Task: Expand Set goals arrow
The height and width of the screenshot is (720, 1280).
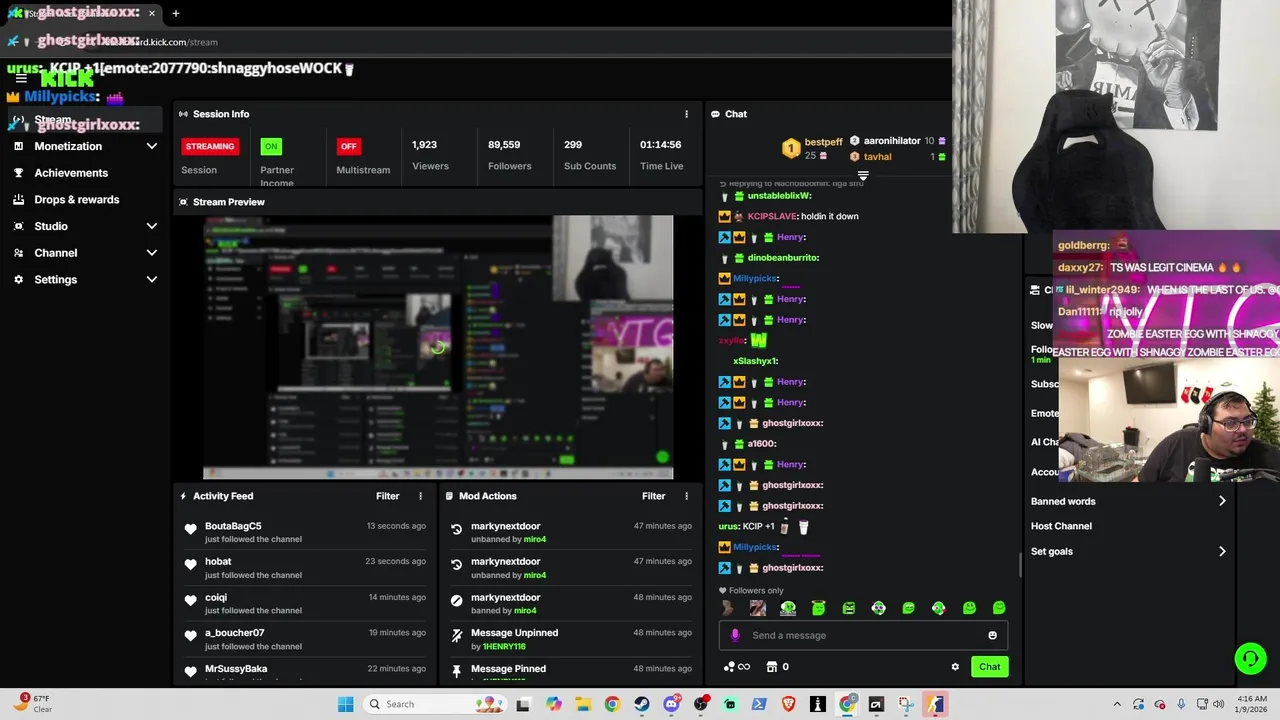Action: 1221,551
